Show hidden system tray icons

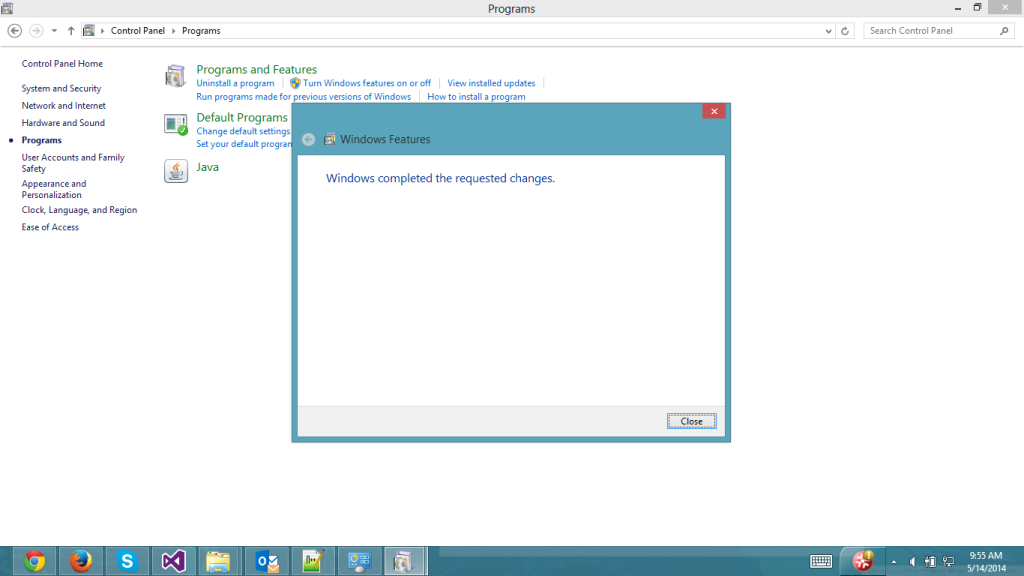click(893, 562)
